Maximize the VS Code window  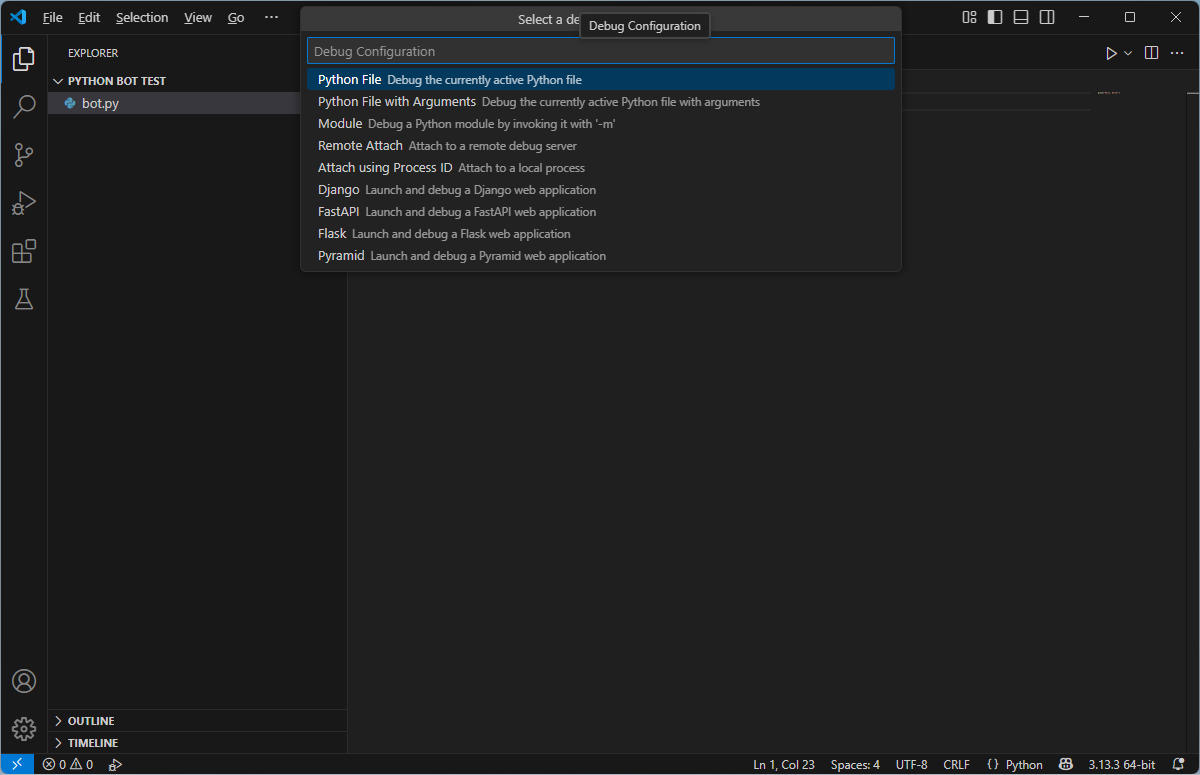click(x=1130, y=17)
